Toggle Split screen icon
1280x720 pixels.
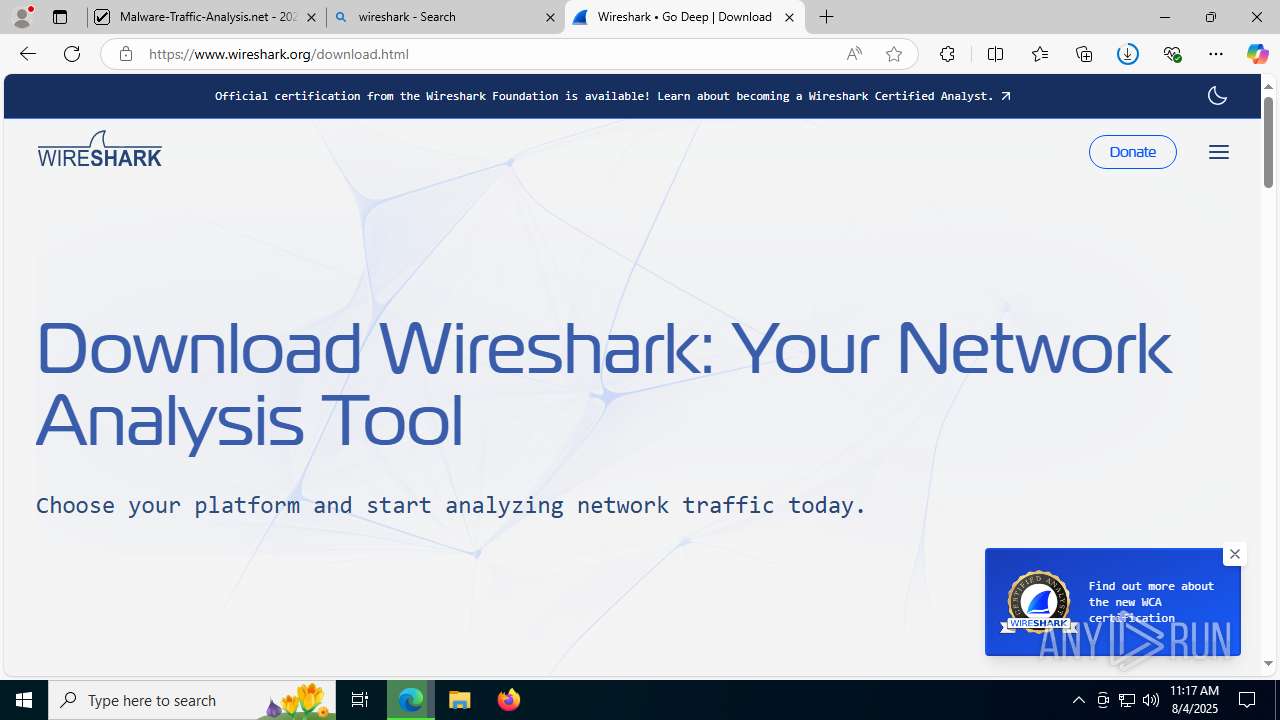click(995, 54)
